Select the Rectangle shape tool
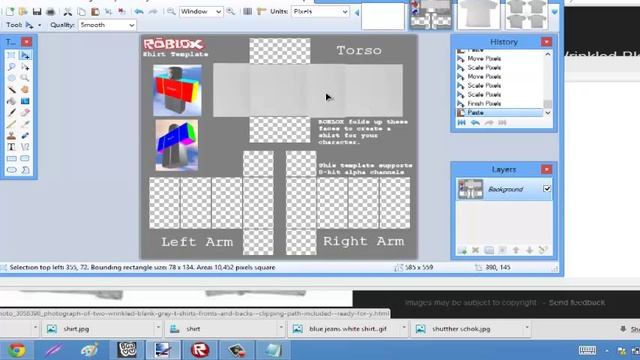This screenshot has width=640, height=360. click(x=11, y=158)
